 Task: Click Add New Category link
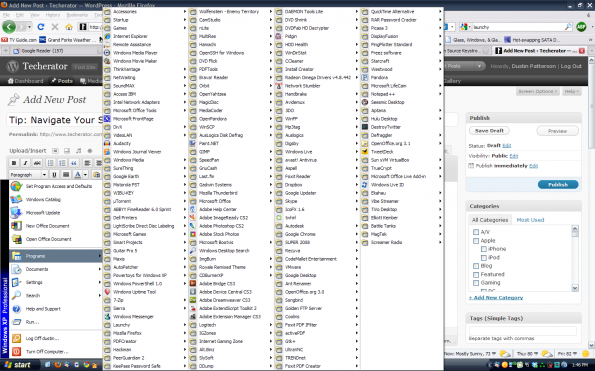(x=496, y=298)
